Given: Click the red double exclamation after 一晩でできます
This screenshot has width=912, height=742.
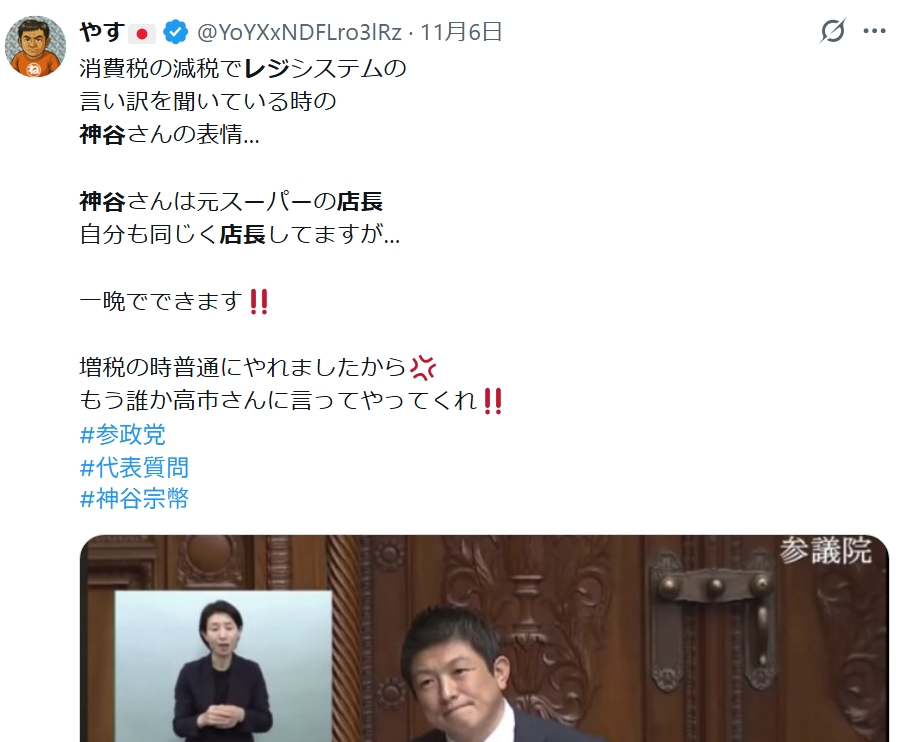Looking at the screenshot, I should pos(259,302).
